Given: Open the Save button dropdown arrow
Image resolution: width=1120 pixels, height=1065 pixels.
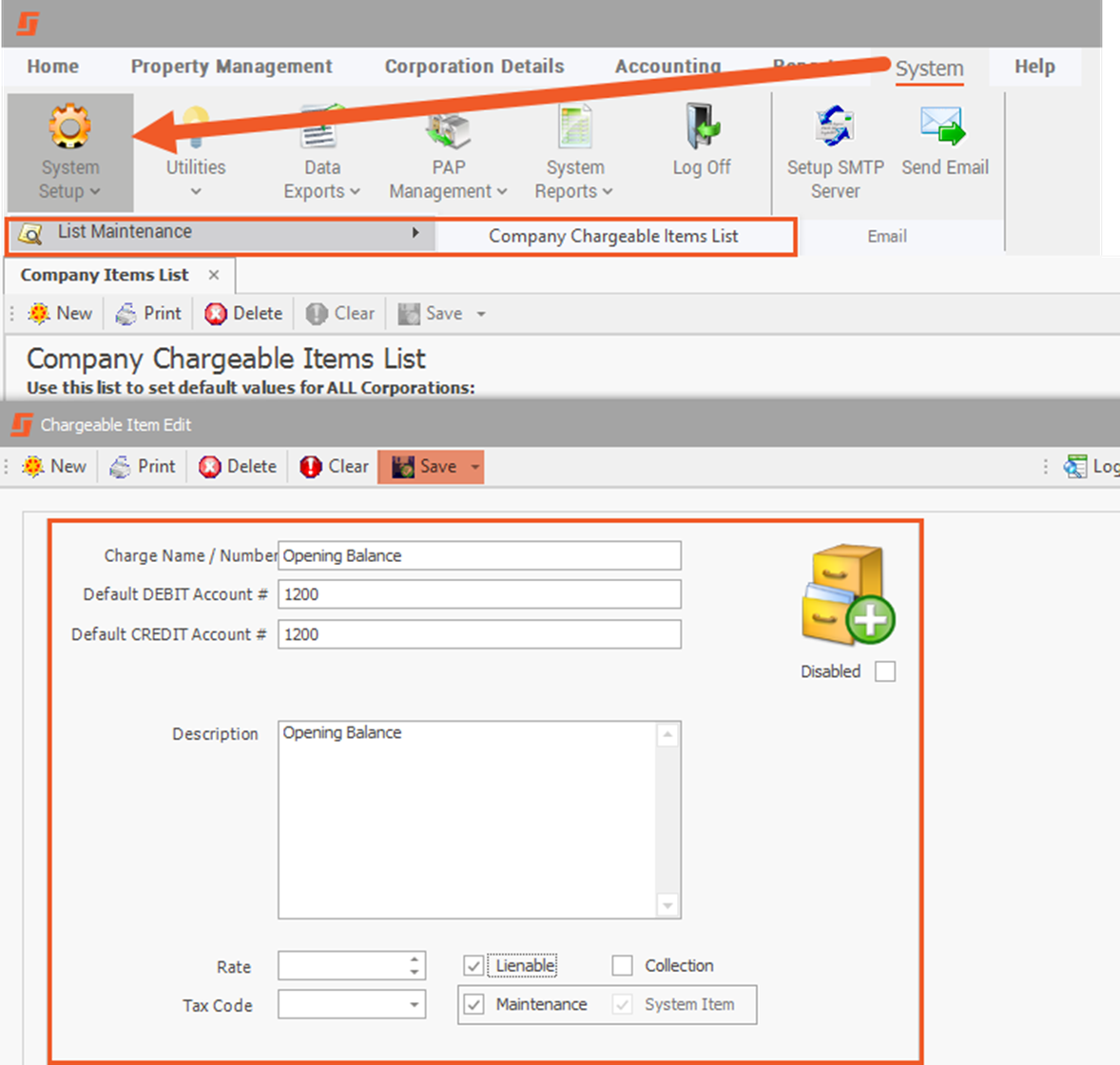Looking at the screenshot, I should pos(474,467).
